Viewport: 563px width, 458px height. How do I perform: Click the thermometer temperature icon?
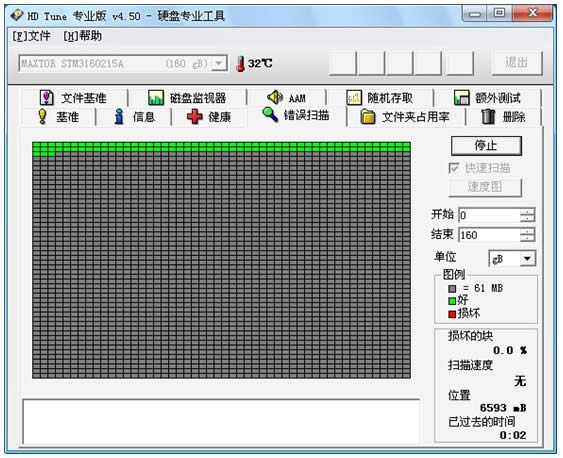[x=241, y=64]
